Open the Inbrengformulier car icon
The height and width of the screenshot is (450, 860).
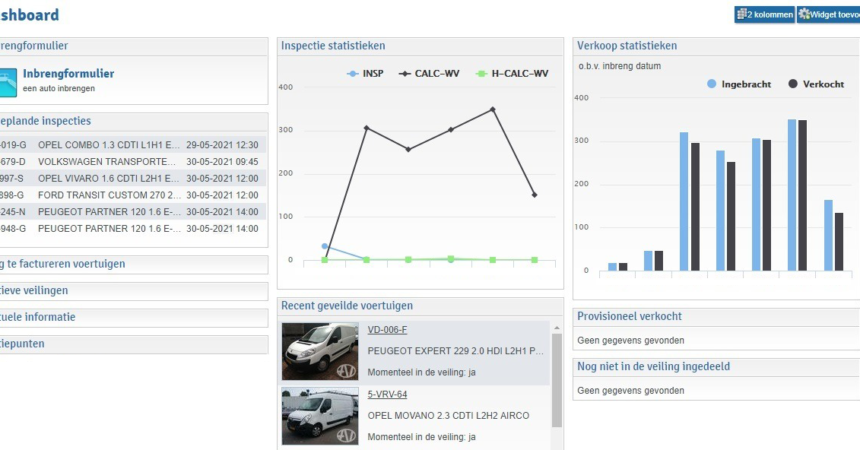pyautogui.click(x=6, y=81)
